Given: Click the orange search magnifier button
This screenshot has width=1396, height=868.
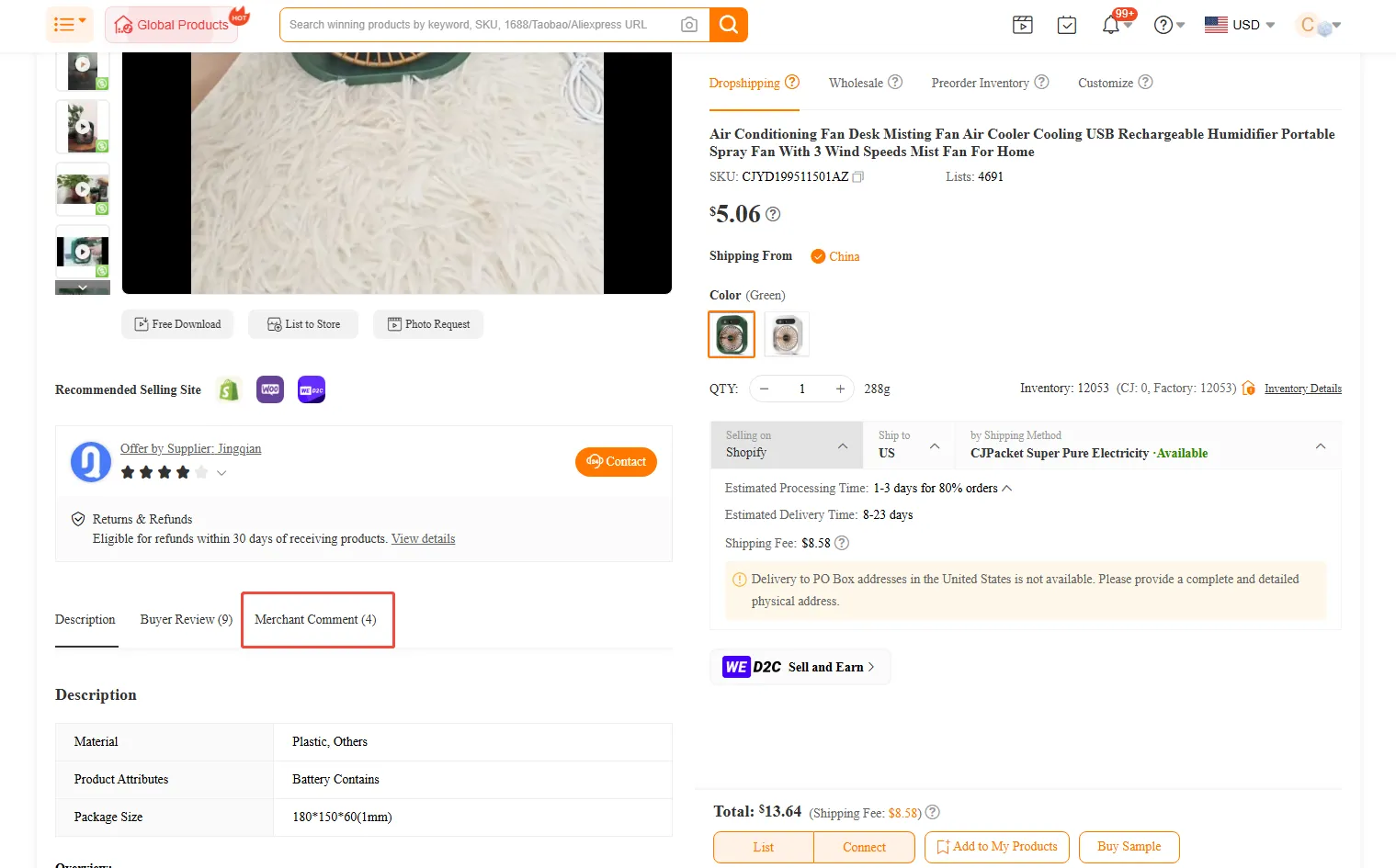Looking at the screenshot, I should click(x=728, y=25).
